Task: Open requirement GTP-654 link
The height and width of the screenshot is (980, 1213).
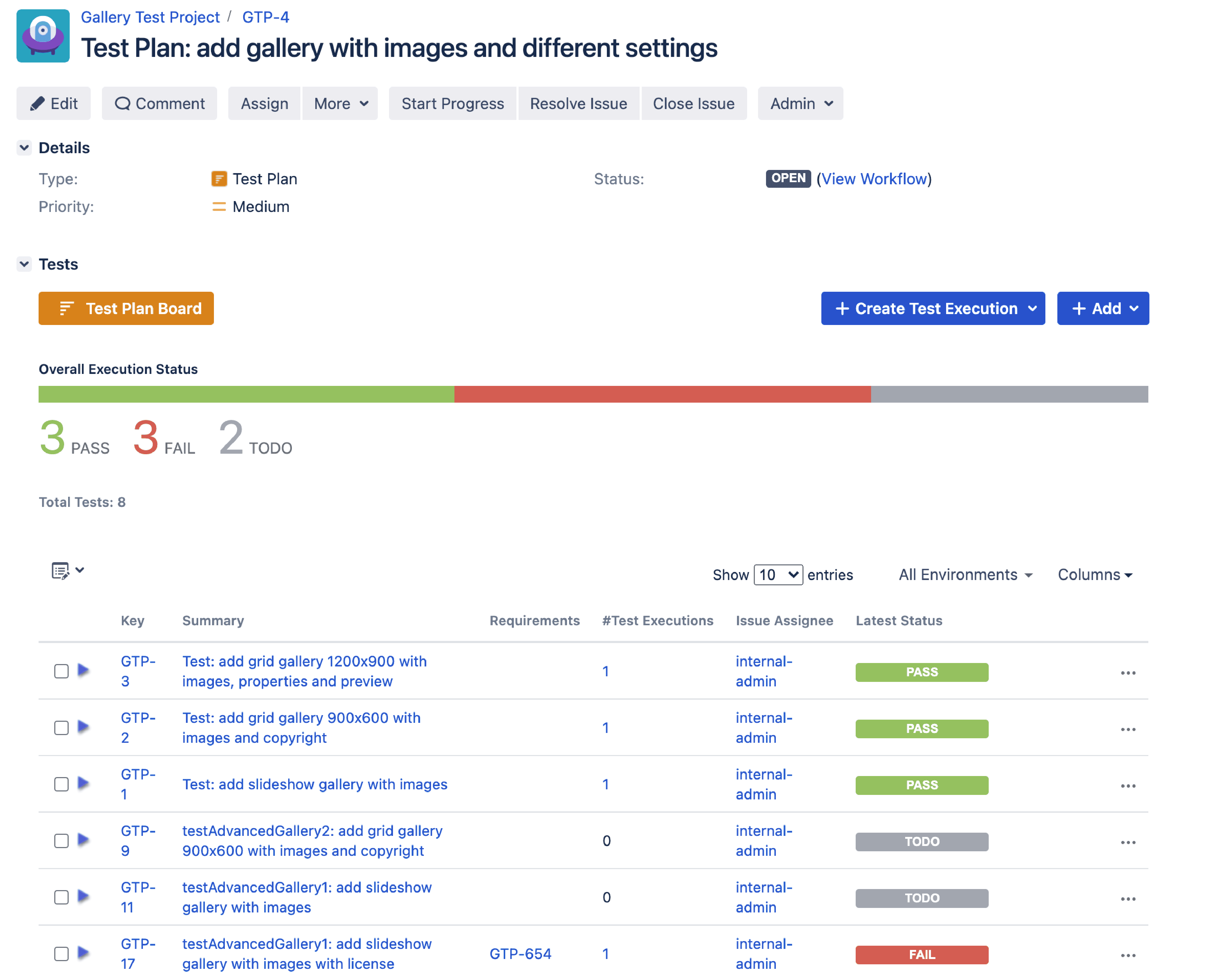Action: click(x=520, y=953)
